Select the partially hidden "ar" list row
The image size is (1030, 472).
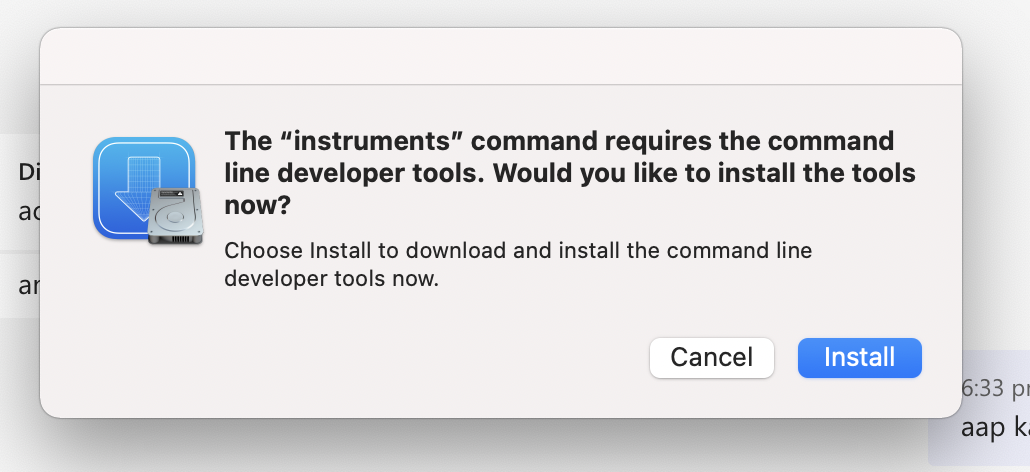tap(28, 286)
